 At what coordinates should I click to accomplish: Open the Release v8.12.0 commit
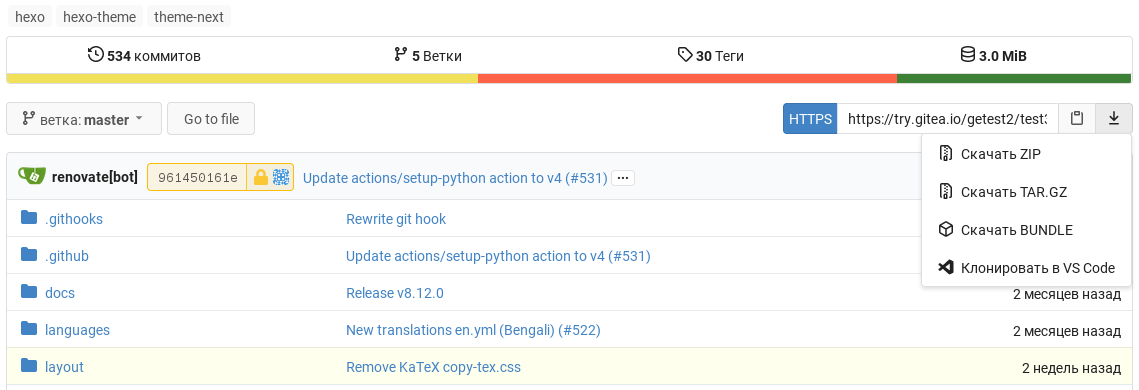394,293
